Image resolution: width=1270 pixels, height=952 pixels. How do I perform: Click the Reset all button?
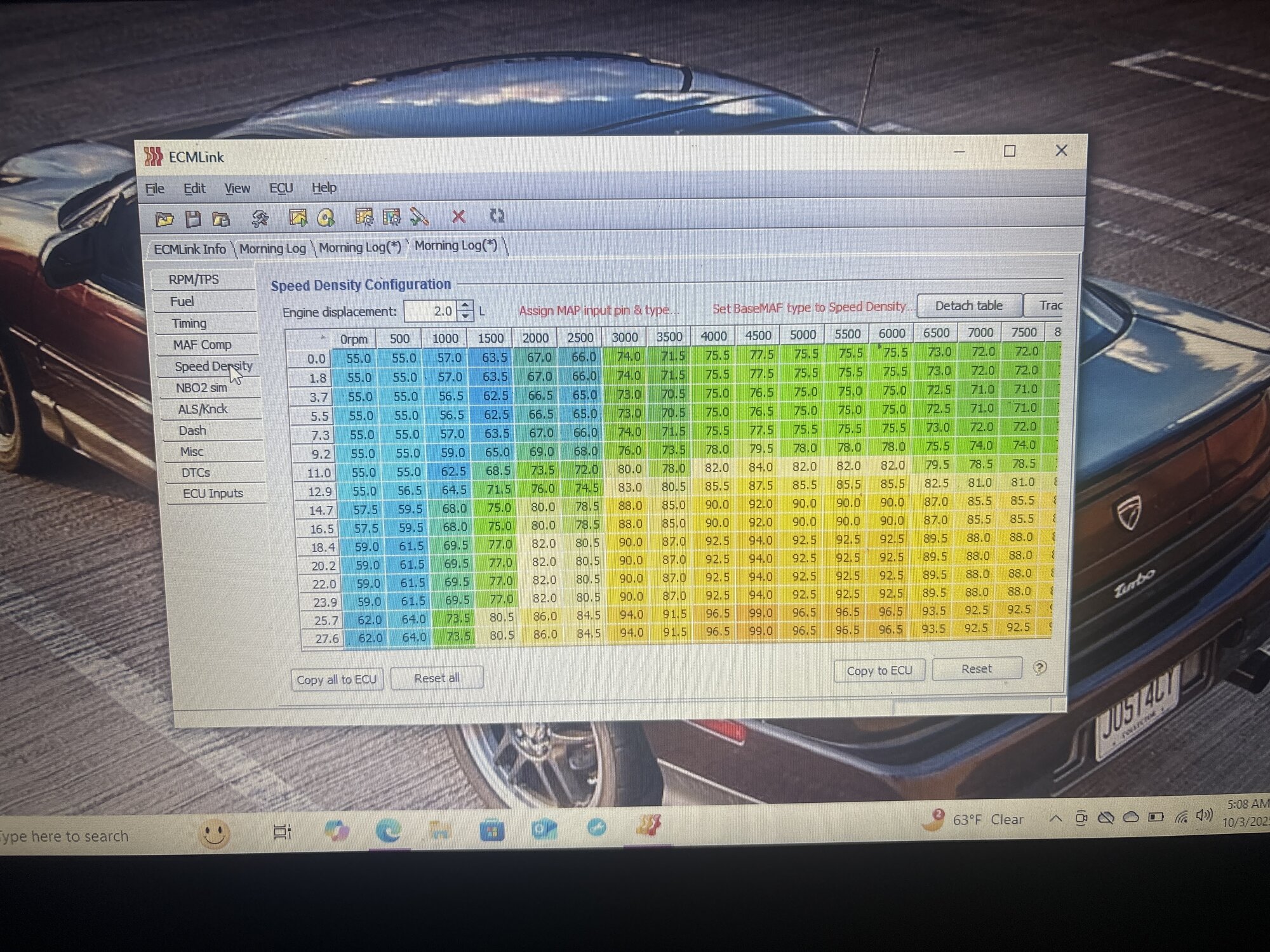(x=437, y=678)
